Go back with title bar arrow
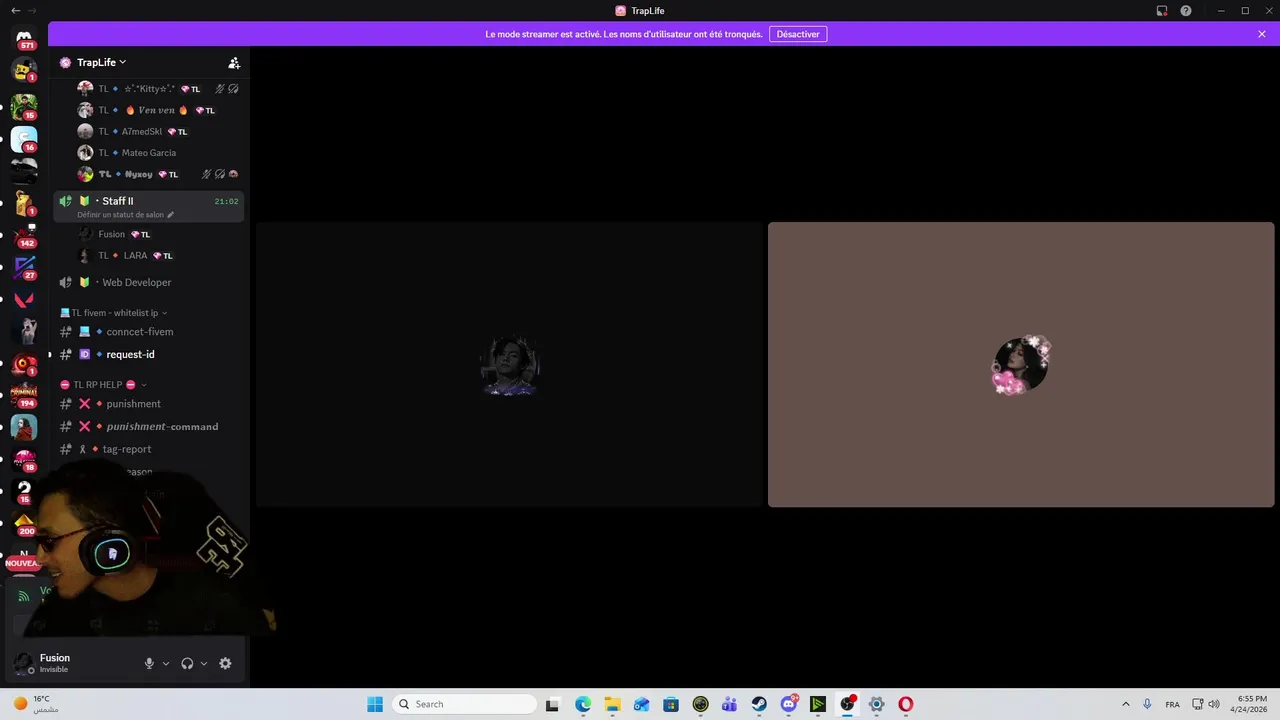This screenshot has width=1280, height=720. coord(14,10)
